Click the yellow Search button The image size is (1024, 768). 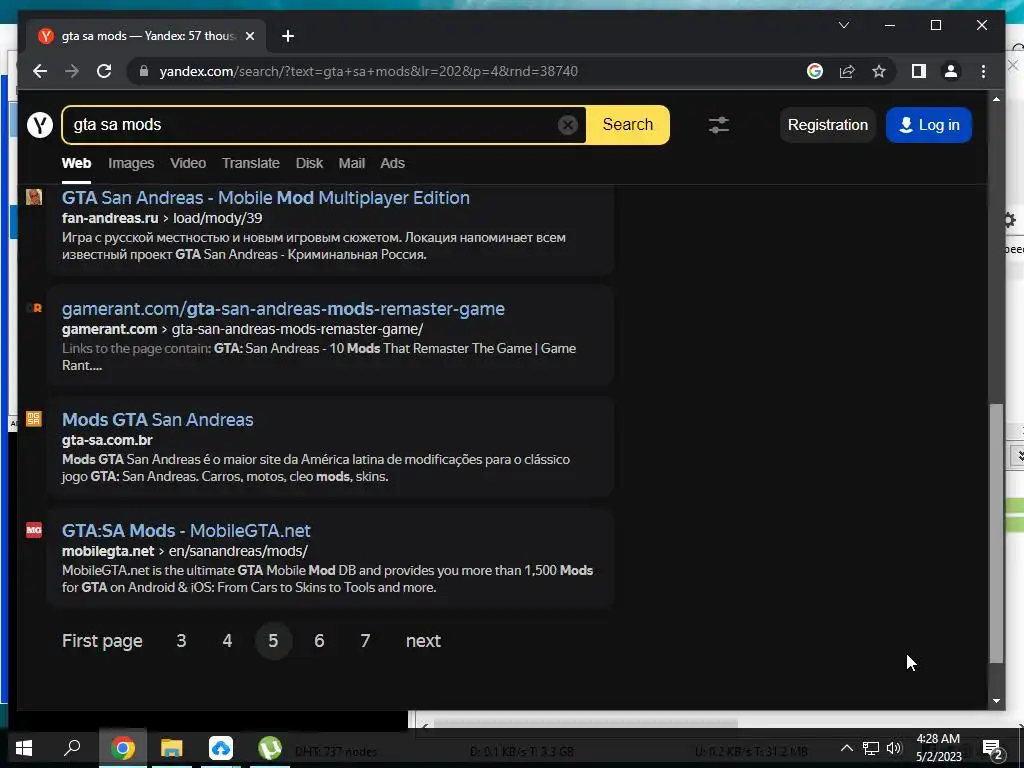[628, 125]
